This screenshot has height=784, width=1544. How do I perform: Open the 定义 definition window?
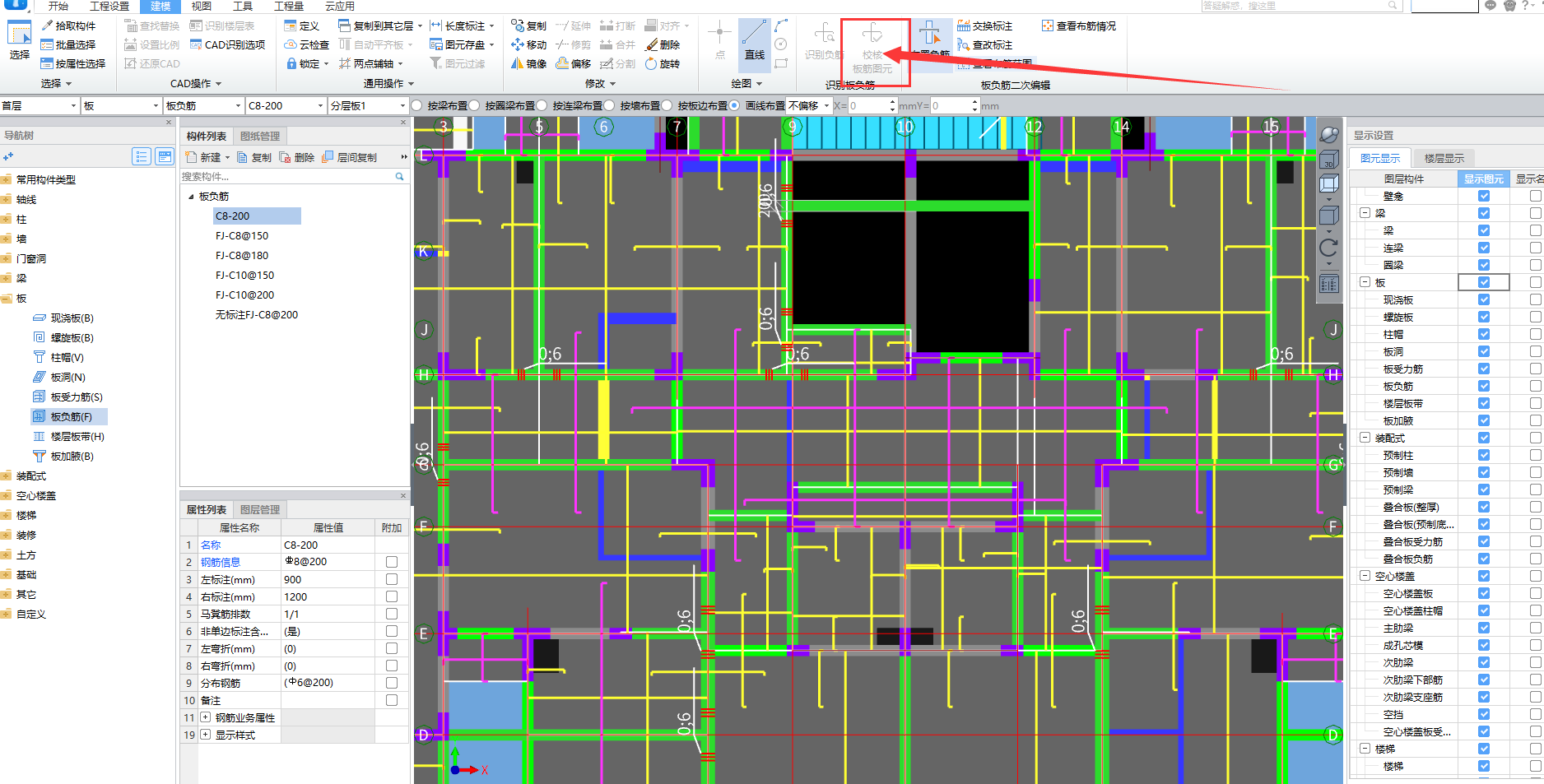[301, 26]
